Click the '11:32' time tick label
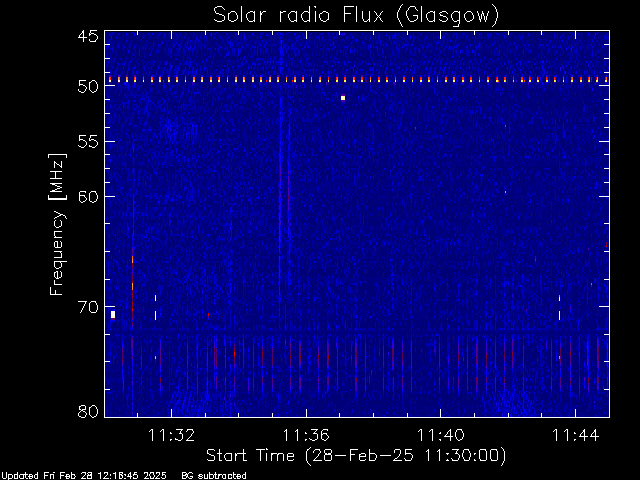 pyautogui.click(x=171, y=435)
